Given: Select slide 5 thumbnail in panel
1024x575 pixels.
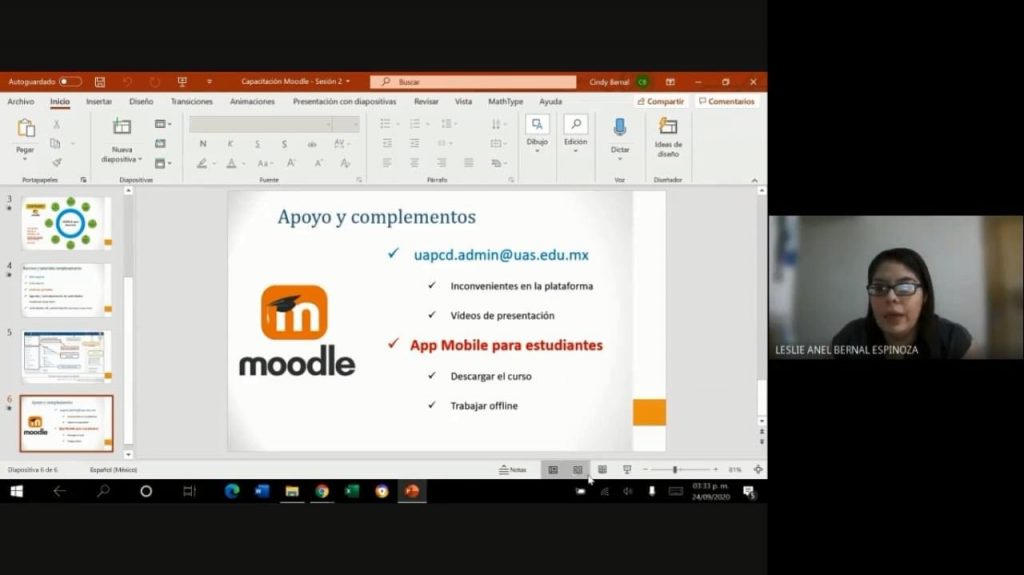Looking at the screenshot, I should pos(66,356).
